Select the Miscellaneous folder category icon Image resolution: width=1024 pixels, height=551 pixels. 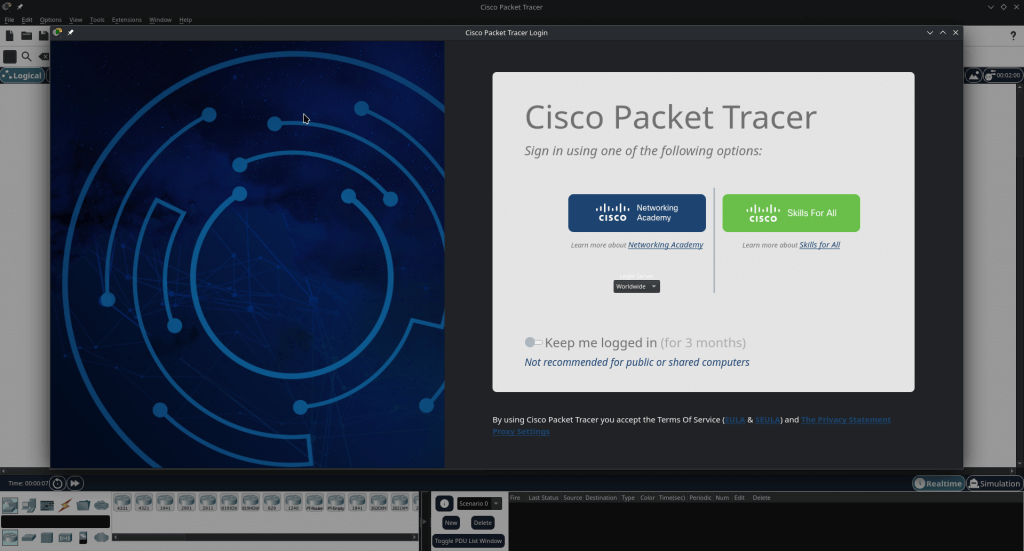pos(83,505)
